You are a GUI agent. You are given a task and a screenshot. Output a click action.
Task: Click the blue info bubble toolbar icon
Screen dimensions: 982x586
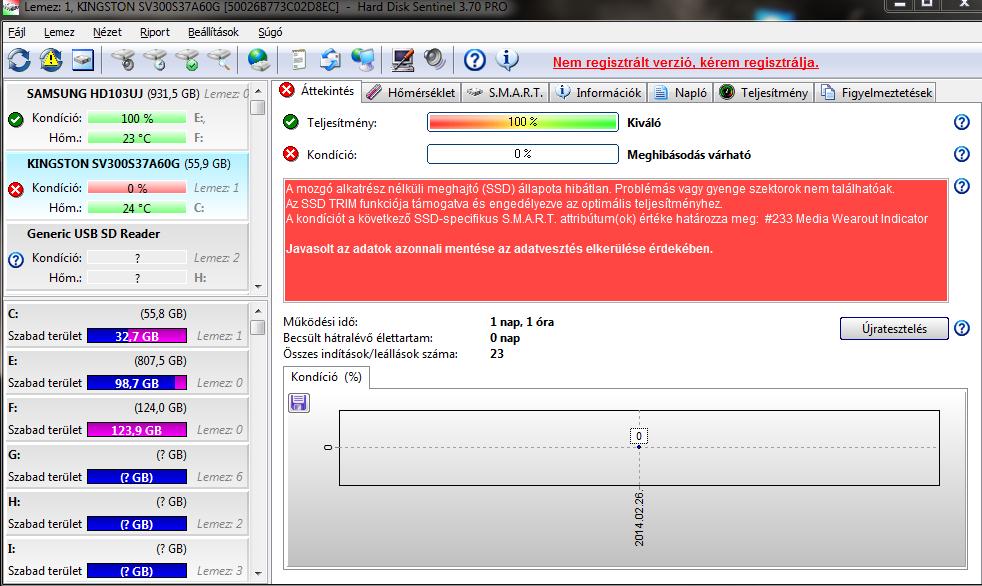[507, 60]
